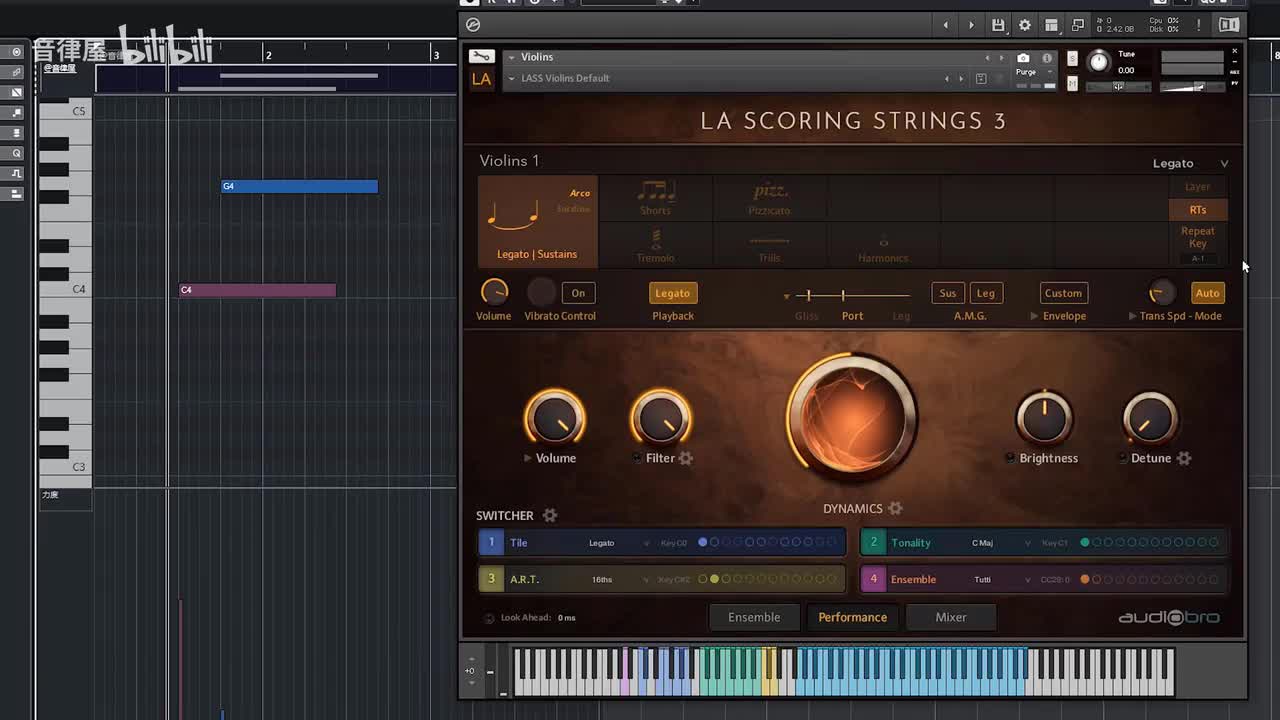The image size is (1280, 720).
Task: Select Legato | Sustains articulation tile
Action: click(x=537, y=222)
